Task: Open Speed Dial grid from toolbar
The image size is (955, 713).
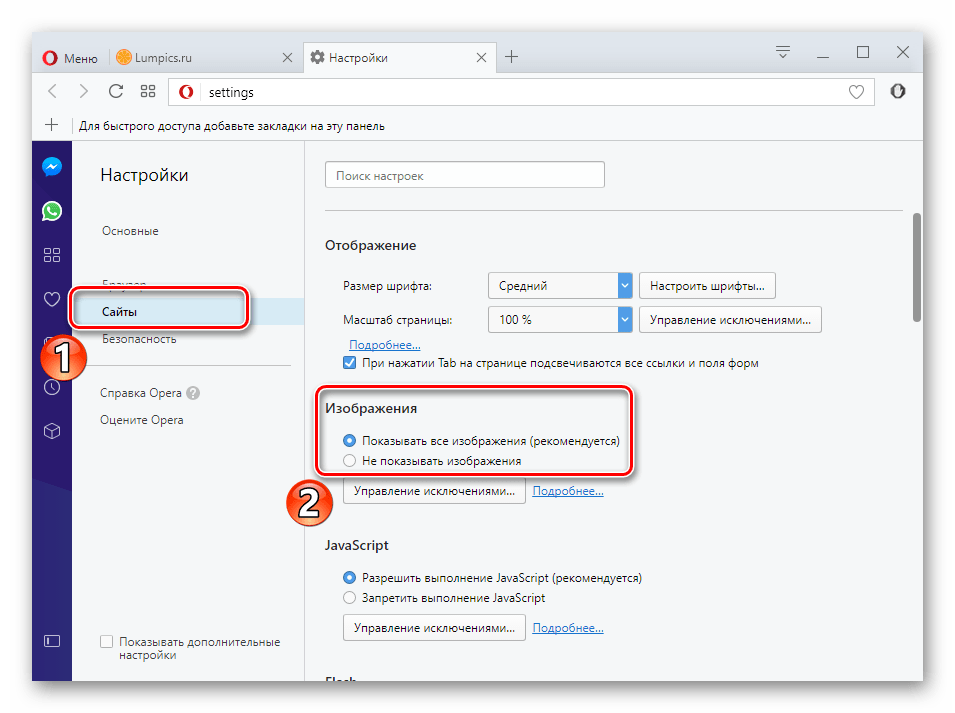Action: pos(148,91)
